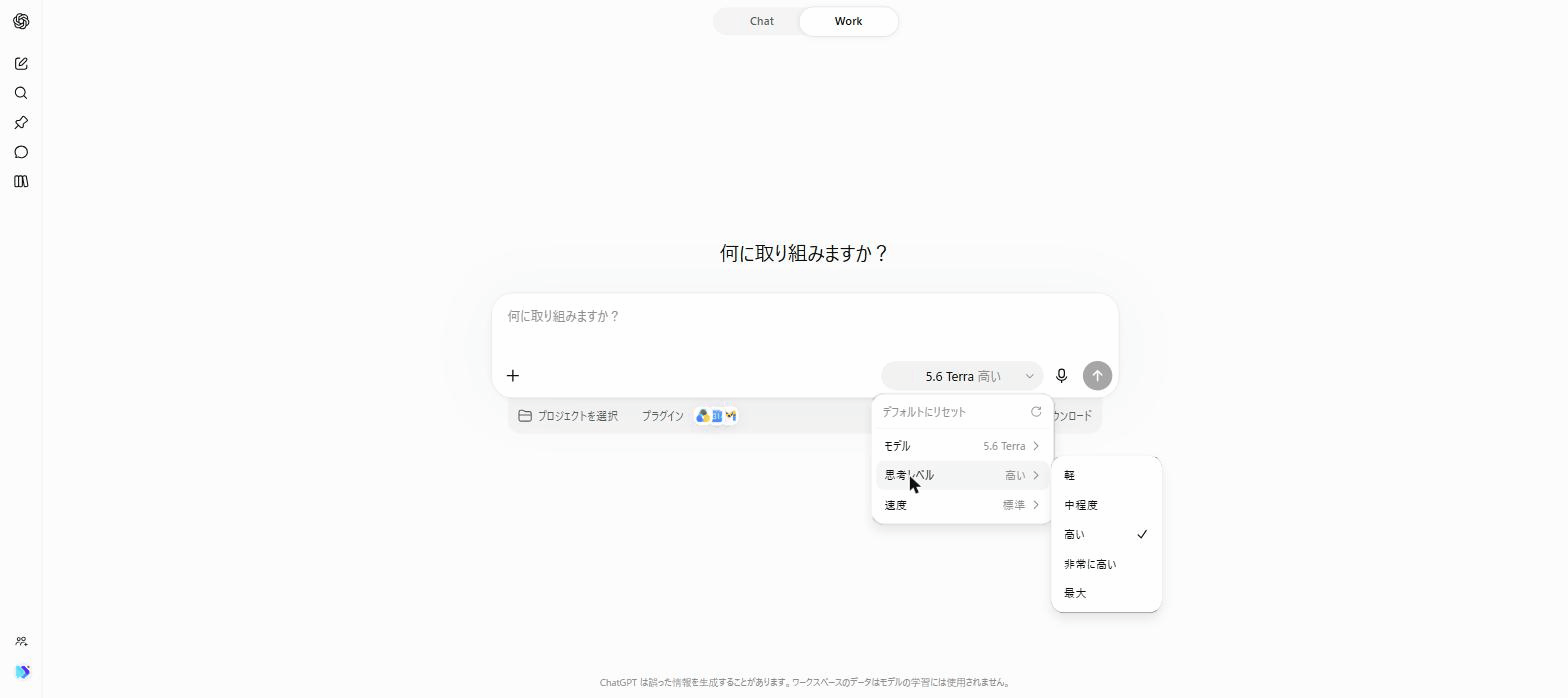Click the people icon at the sidebar bottom

(x=21, y=642)
